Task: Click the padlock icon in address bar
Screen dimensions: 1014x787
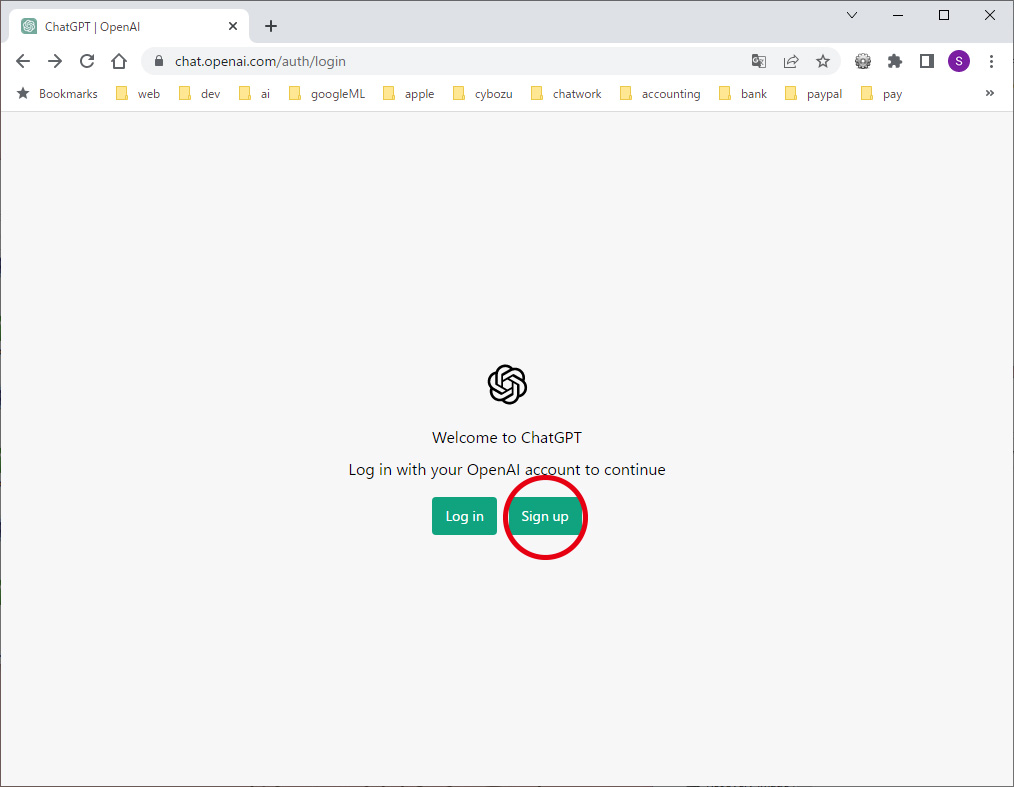Action: tap(157, 61)
